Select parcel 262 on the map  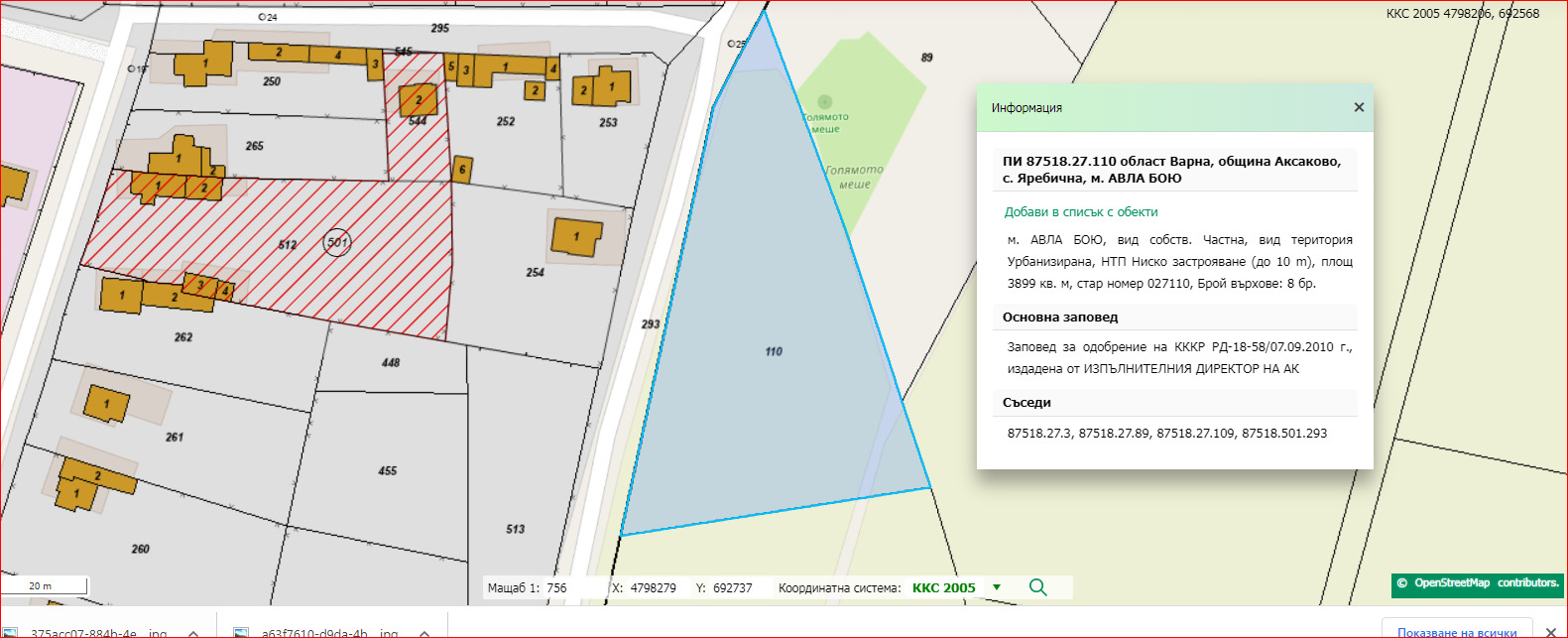click(x=183, y=337)
